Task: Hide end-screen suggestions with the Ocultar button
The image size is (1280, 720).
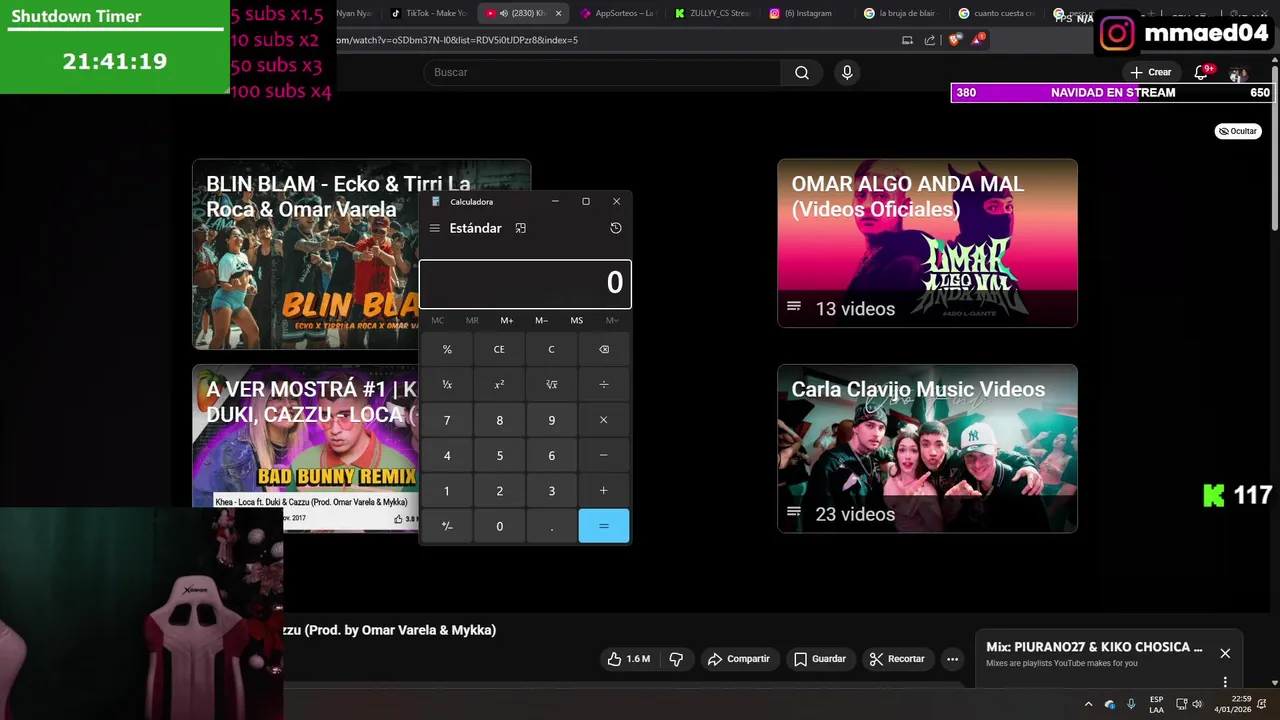Action: coord(1238,131)
